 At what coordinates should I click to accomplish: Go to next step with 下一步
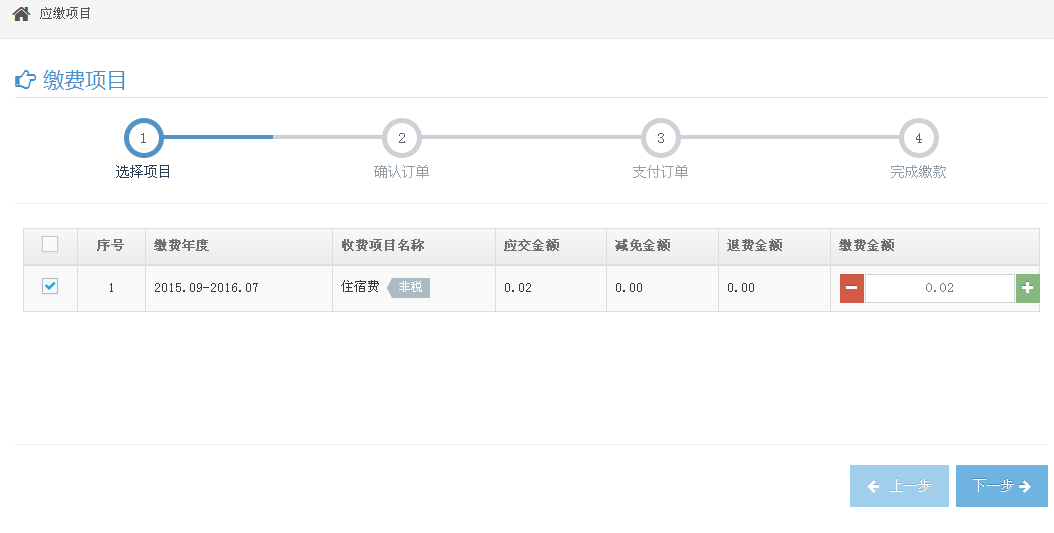tap(1002, 486)
